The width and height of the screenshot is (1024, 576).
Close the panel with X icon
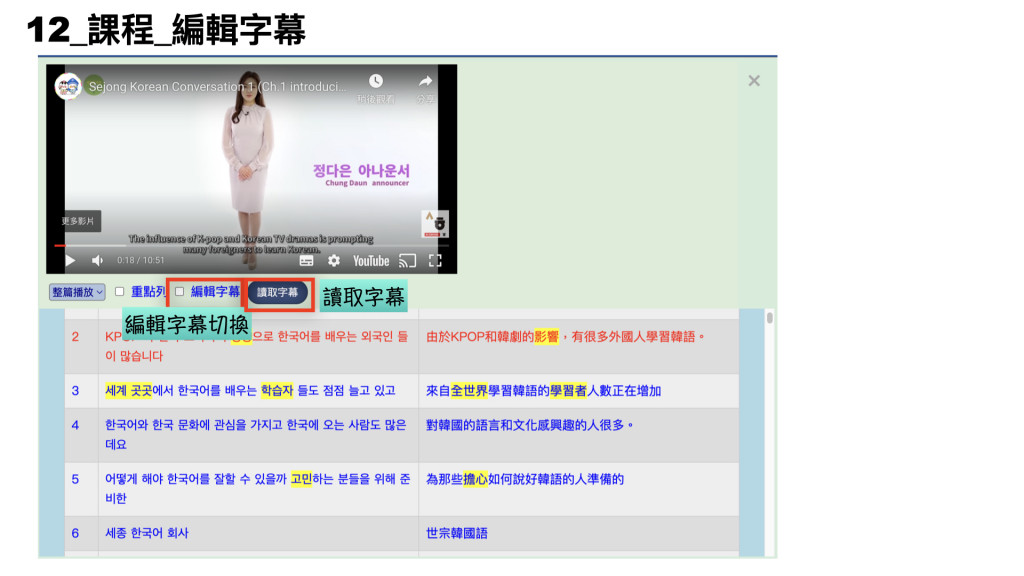[754, 81]
